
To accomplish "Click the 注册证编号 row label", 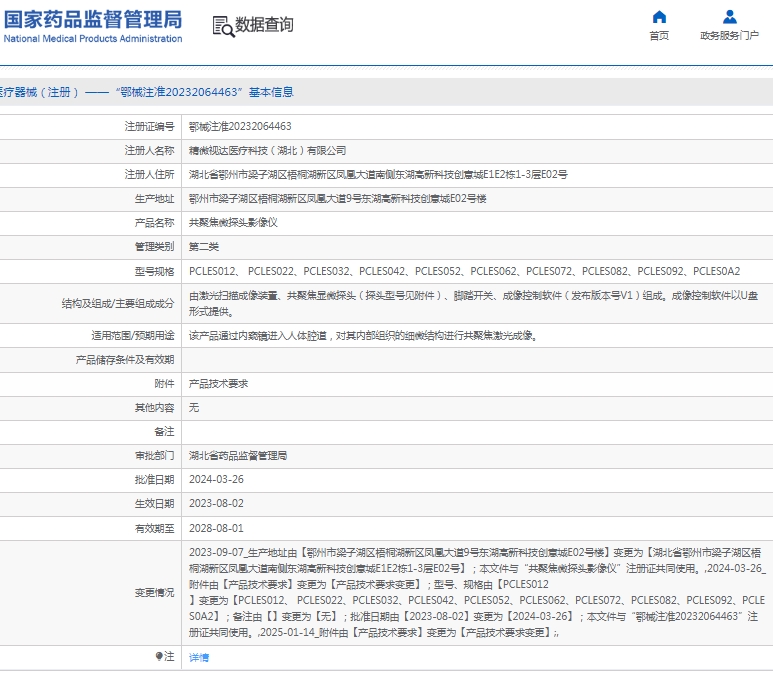I will coord(149,127).
